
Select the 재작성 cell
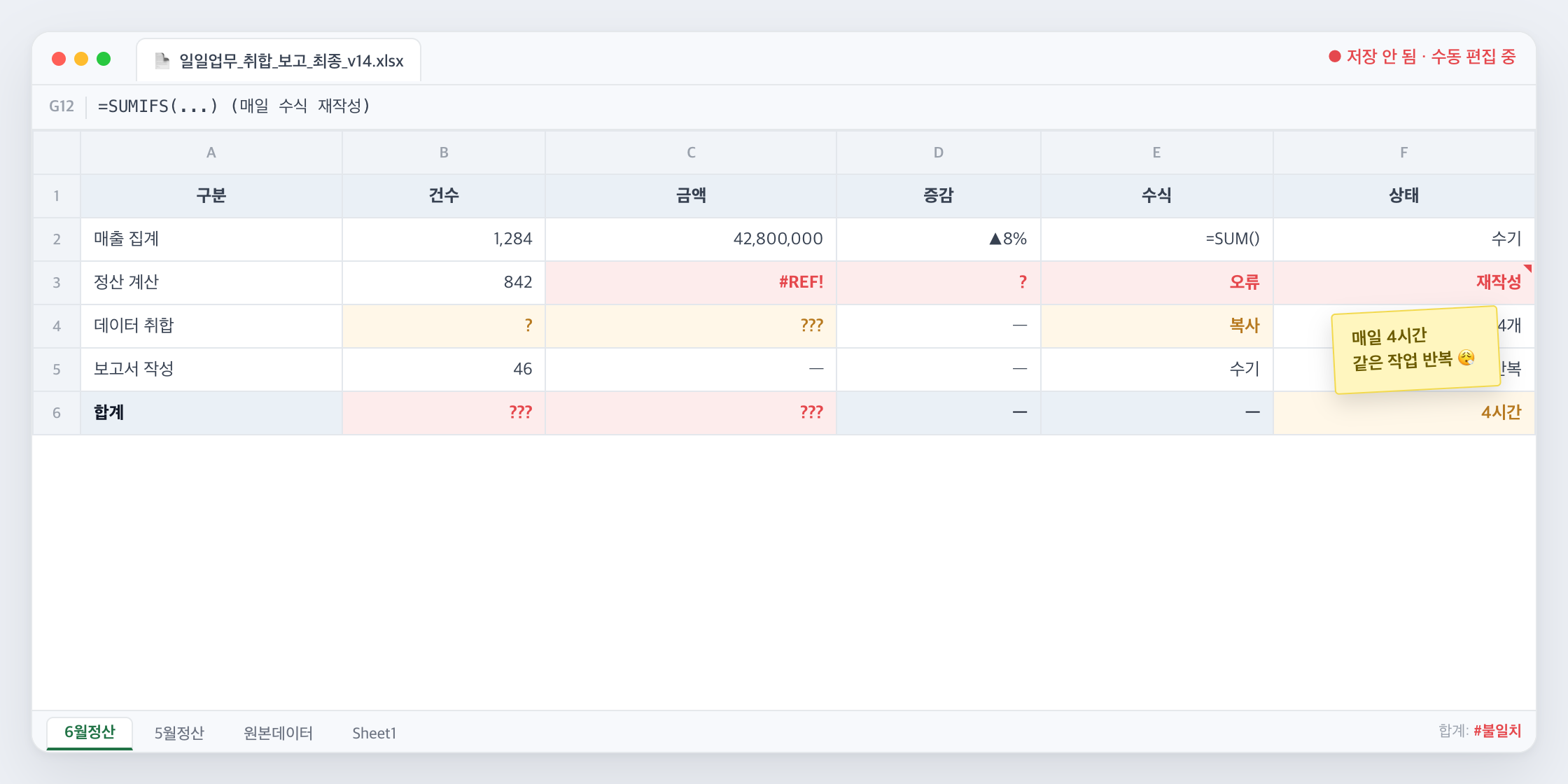pos(1403,283)
